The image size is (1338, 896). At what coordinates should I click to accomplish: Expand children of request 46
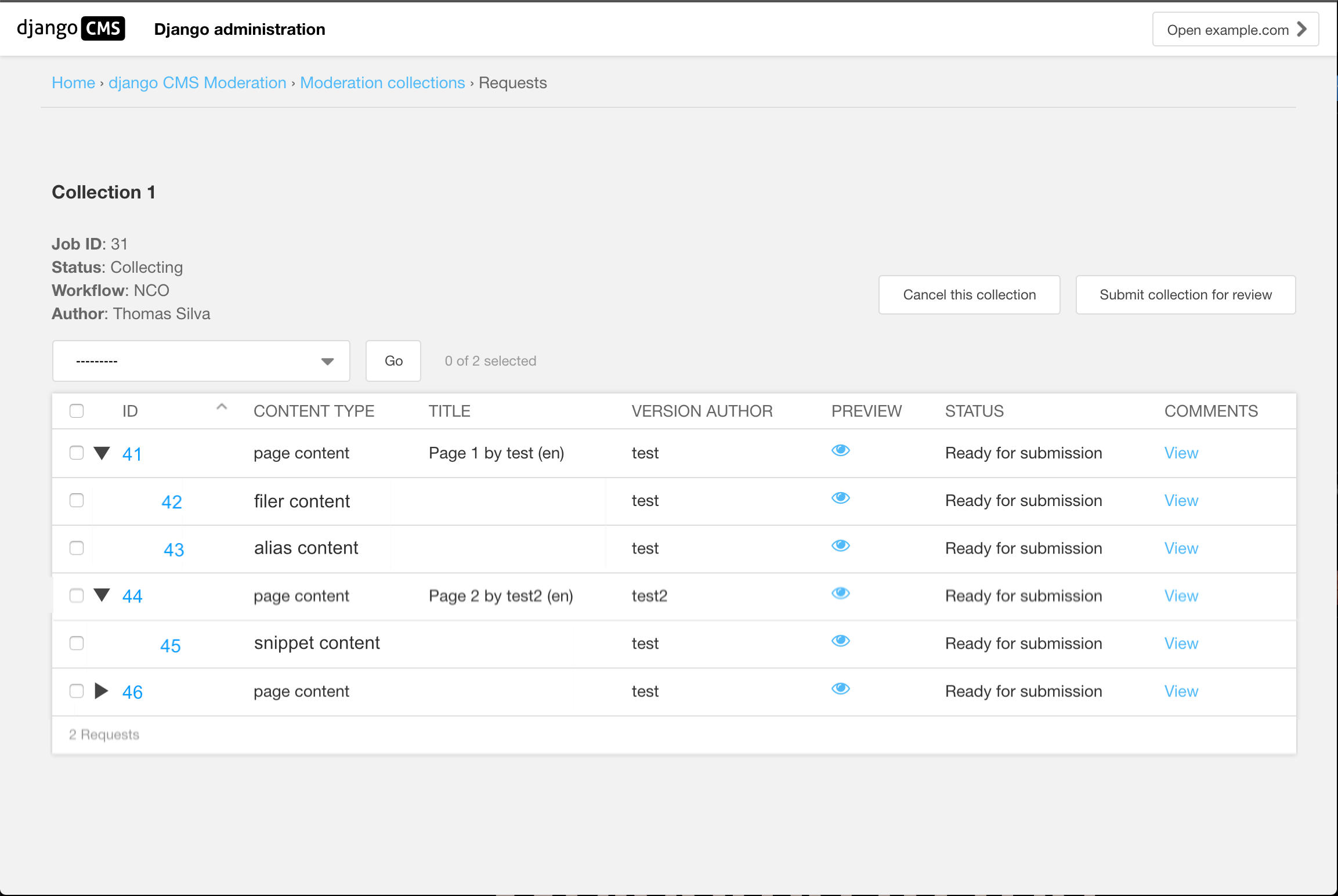point(102,691)
